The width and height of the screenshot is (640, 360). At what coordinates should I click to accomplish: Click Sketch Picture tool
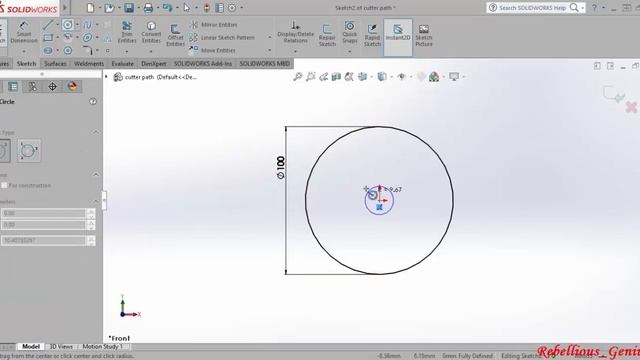point(424,35)
